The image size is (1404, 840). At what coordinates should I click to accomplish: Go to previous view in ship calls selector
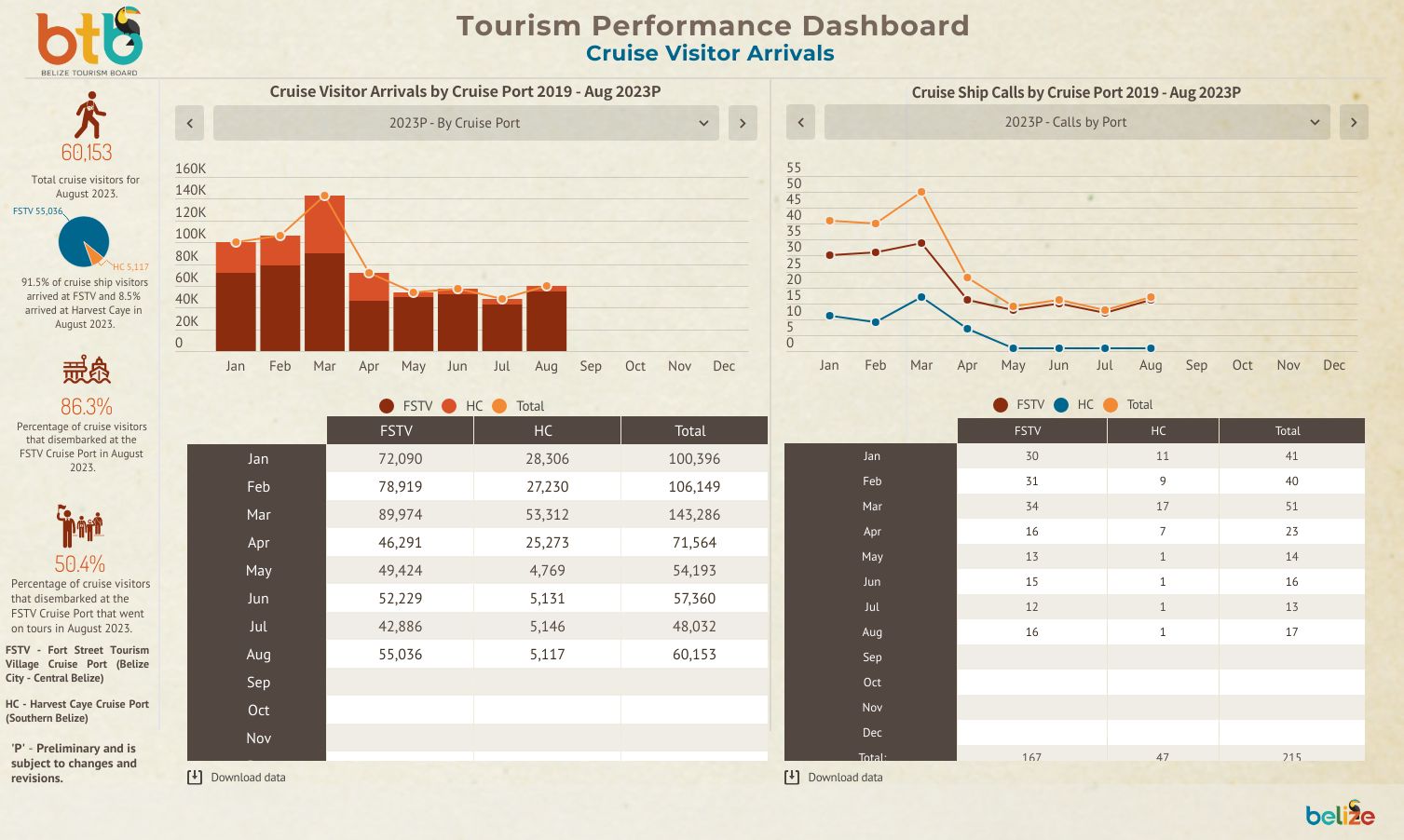(800, 122)
